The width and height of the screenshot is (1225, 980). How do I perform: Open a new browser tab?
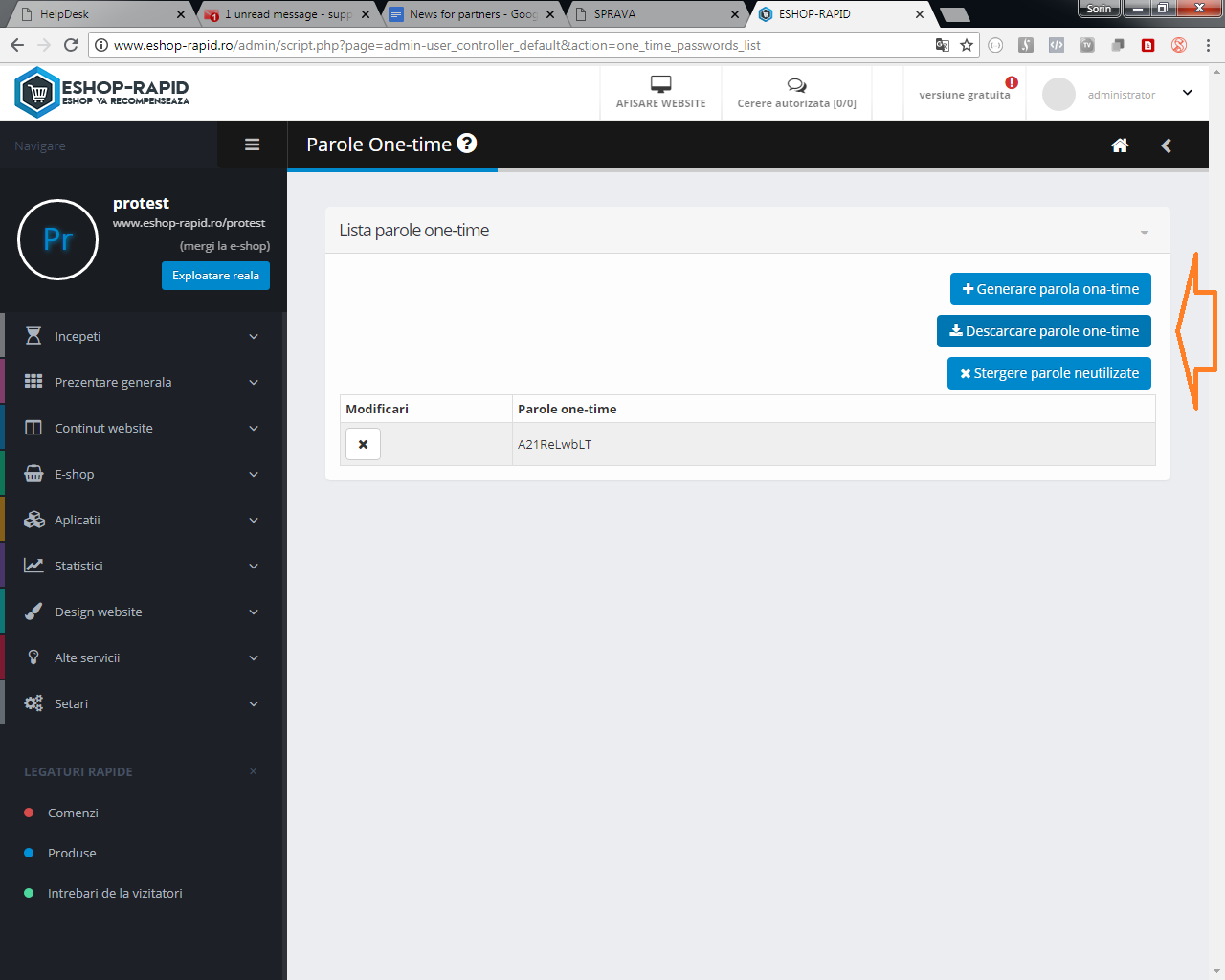pos(954,14)
